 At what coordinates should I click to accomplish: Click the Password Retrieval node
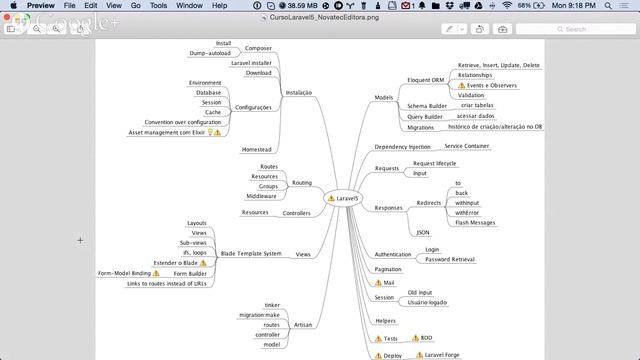(450, 259)
